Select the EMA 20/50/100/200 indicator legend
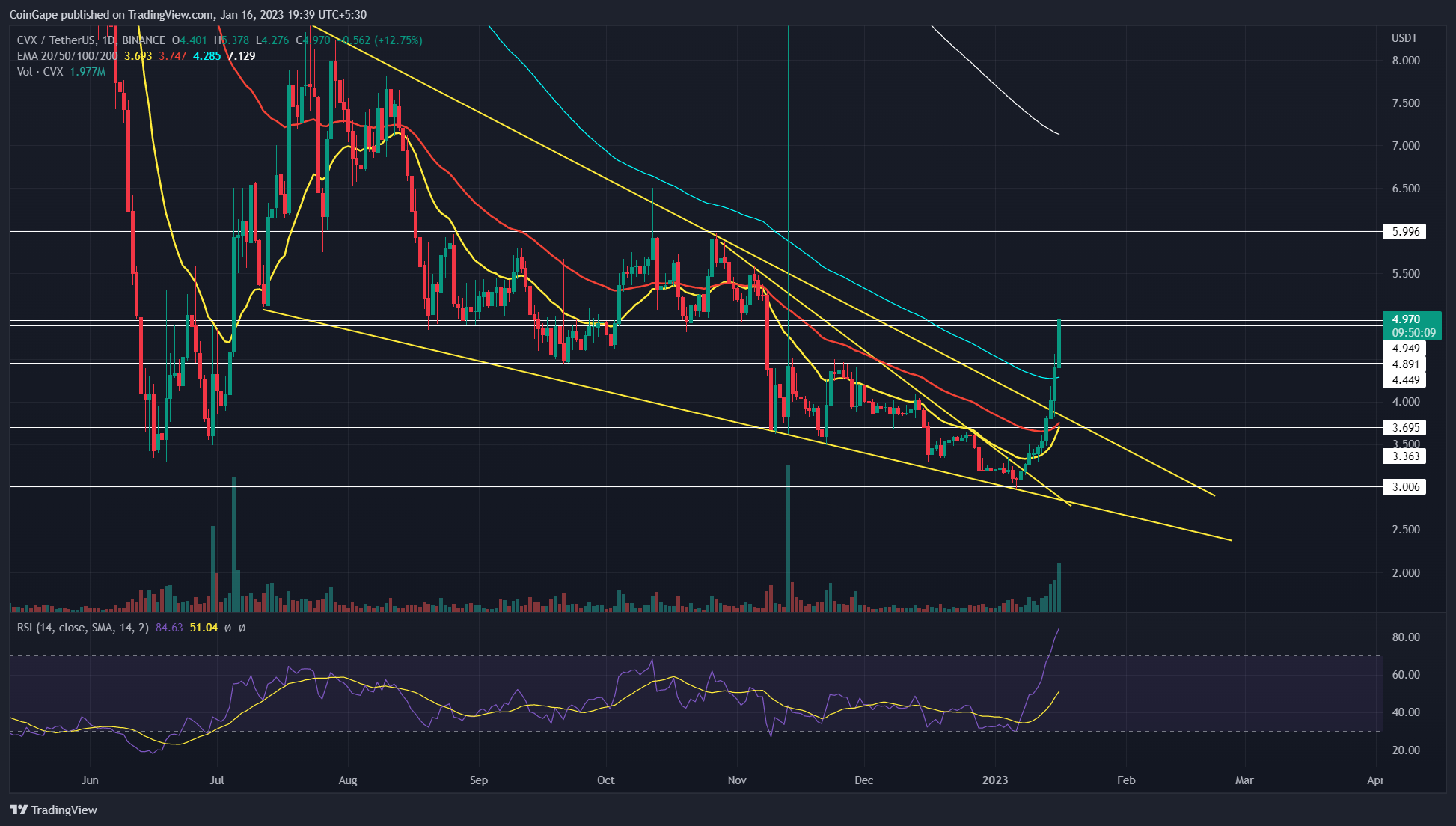 pyautogui.click(x=66, y=55)
